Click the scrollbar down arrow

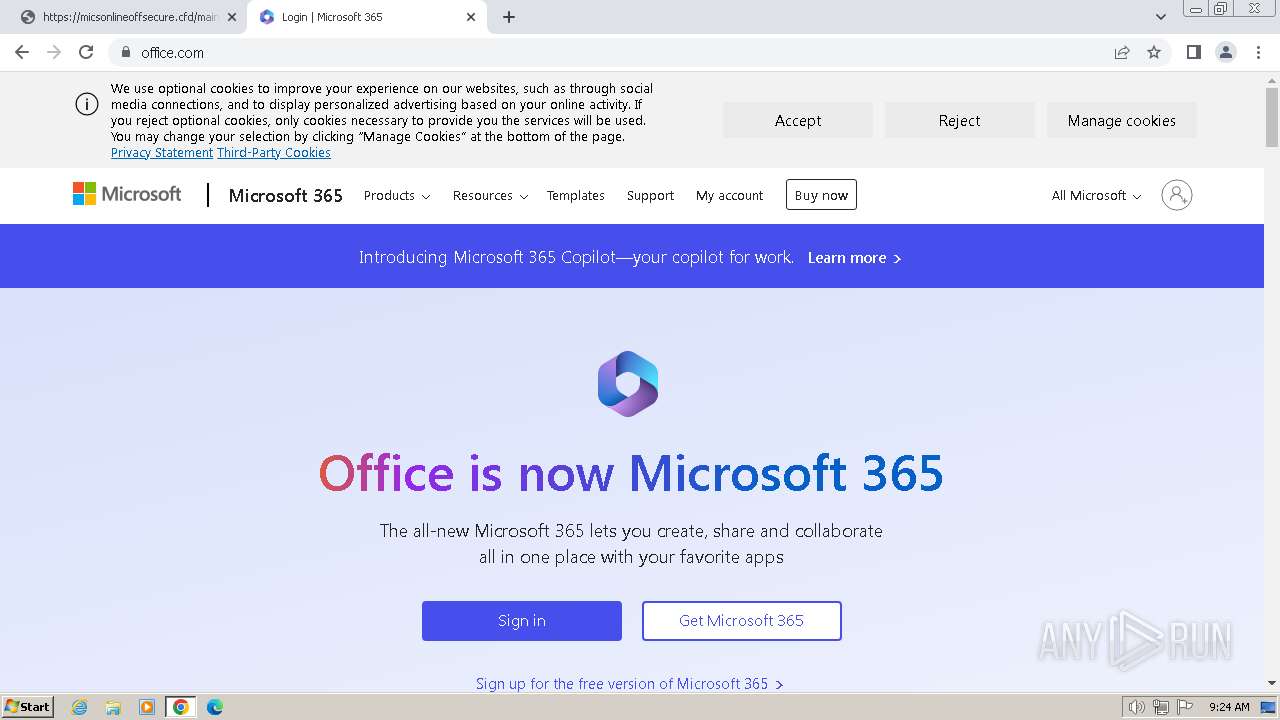pyautogui.click(x=1272, y=684)
